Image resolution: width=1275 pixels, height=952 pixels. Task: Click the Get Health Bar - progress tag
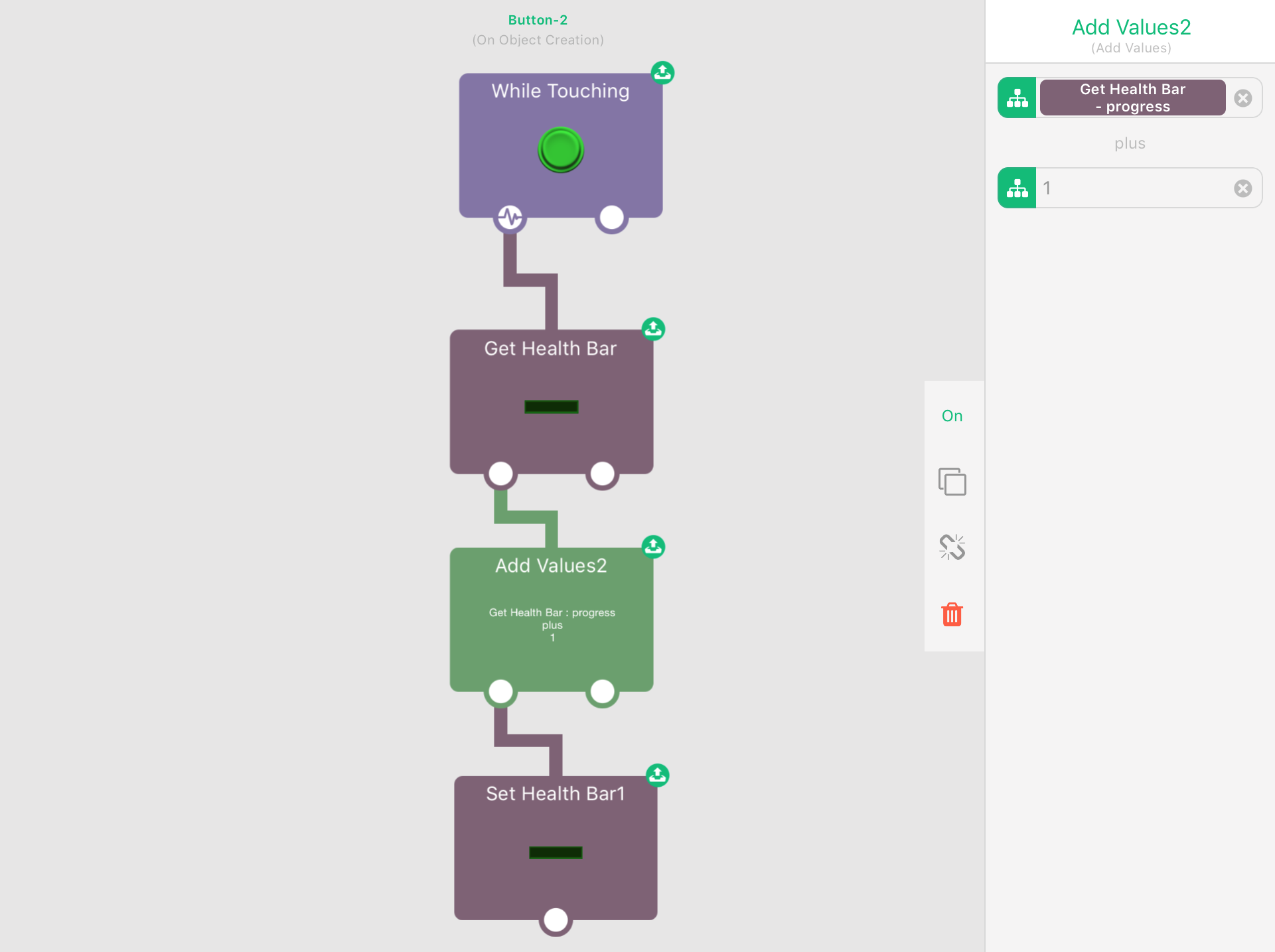[x=1132, y=98]
